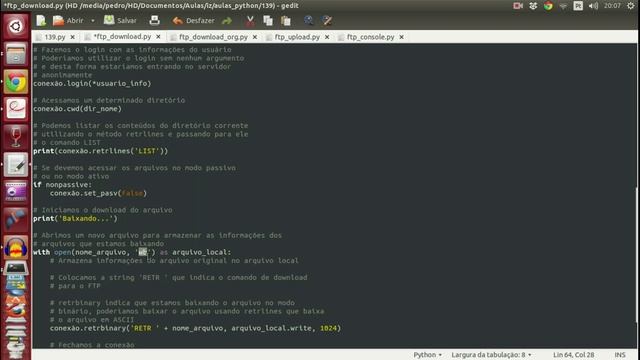This screenshot has width=640, height=360.
Task: Close the 139.py tab
Action: tap(73, 37)
